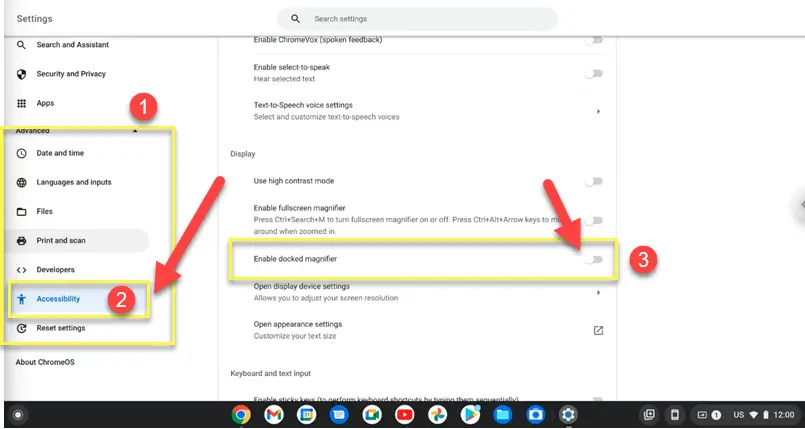
Task: Click 'Open appearance settings' text
Action: coord(298,324)
